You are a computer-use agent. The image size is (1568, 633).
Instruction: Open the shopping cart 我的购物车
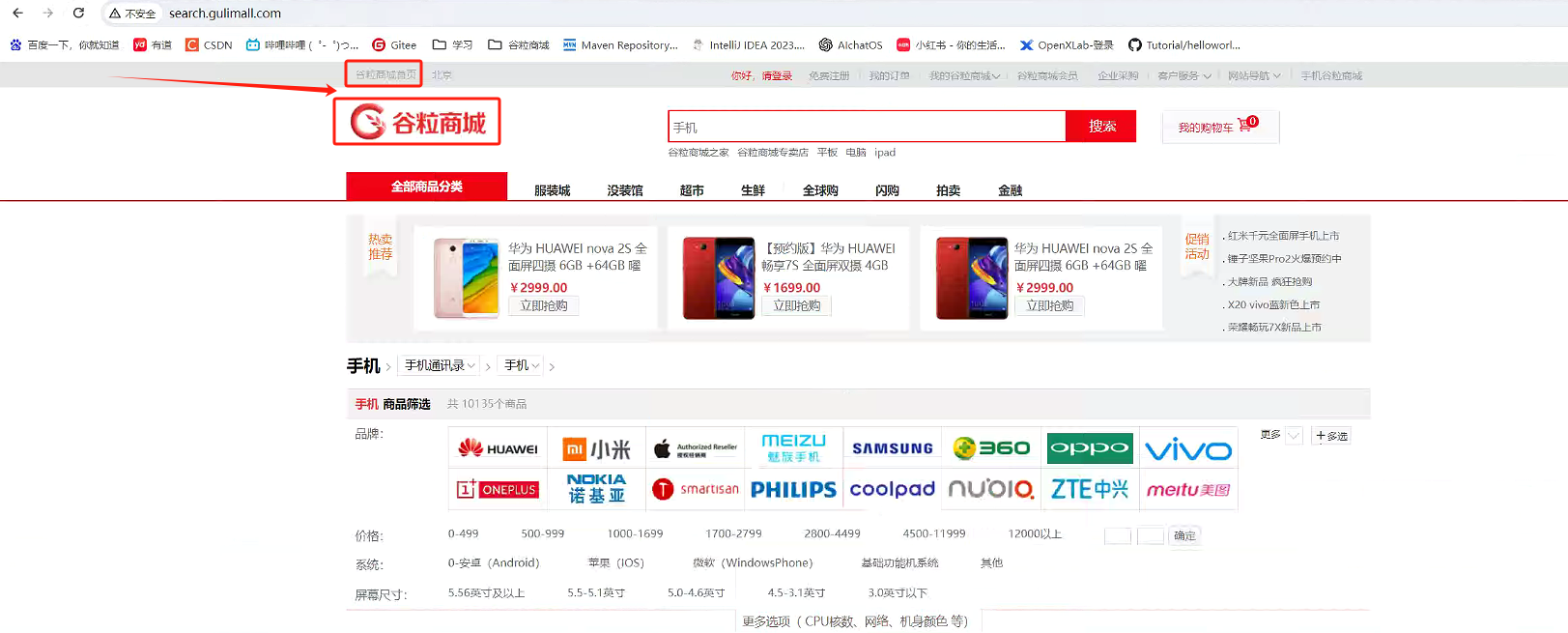click(x=1219, y=127)
